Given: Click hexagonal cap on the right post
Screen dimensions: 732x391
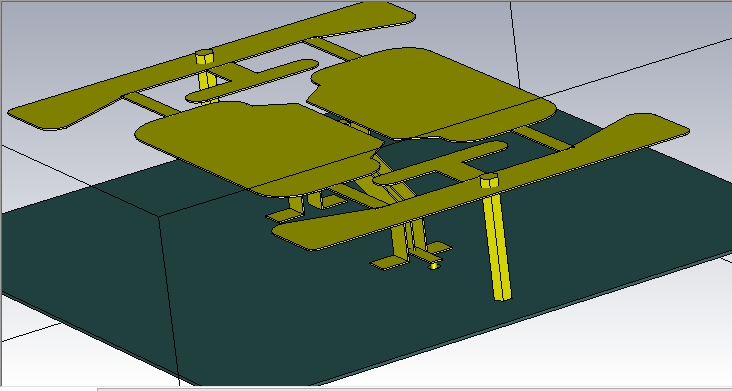Looking at the screenshot, I should coord(489,180).
